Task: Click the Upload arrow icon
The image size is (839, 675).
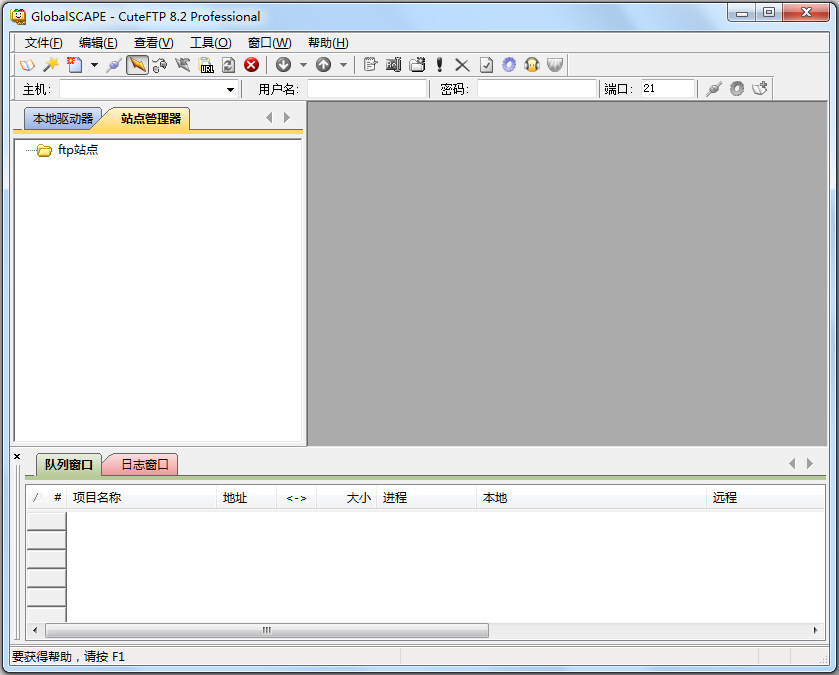Action: (x=323, y=65)
